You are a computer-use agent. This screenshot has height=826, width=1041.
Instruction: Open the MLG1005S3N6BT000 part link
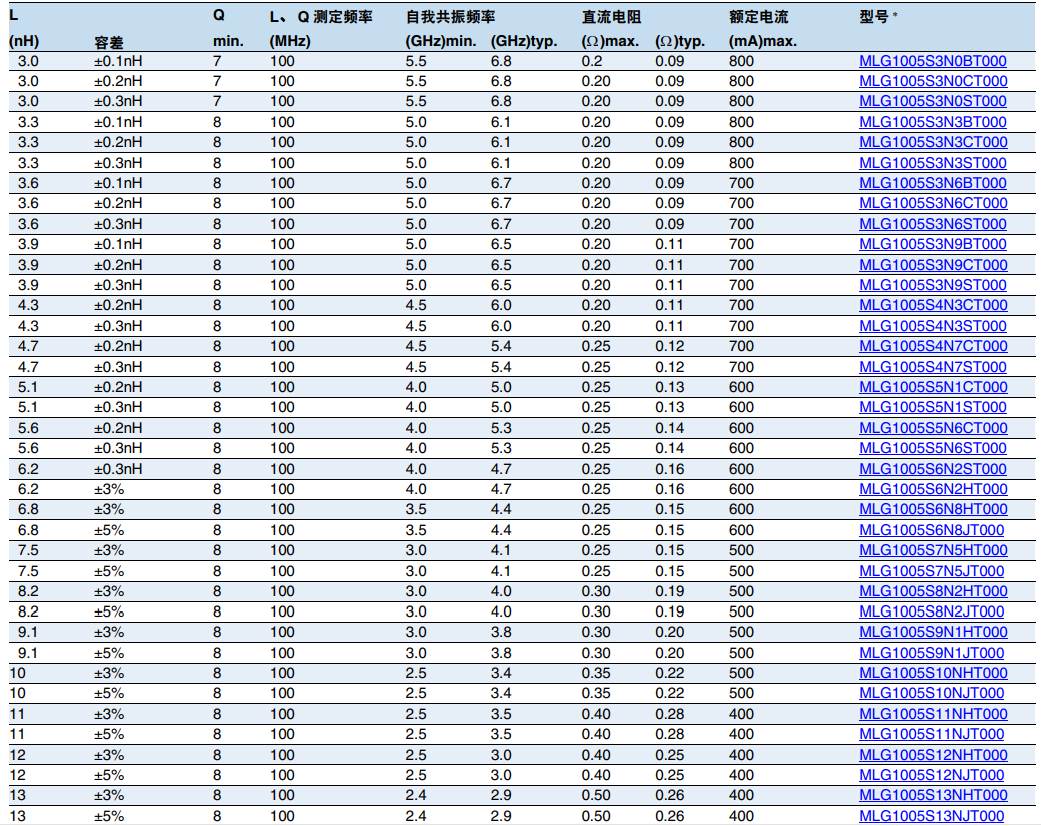point(932,183)
